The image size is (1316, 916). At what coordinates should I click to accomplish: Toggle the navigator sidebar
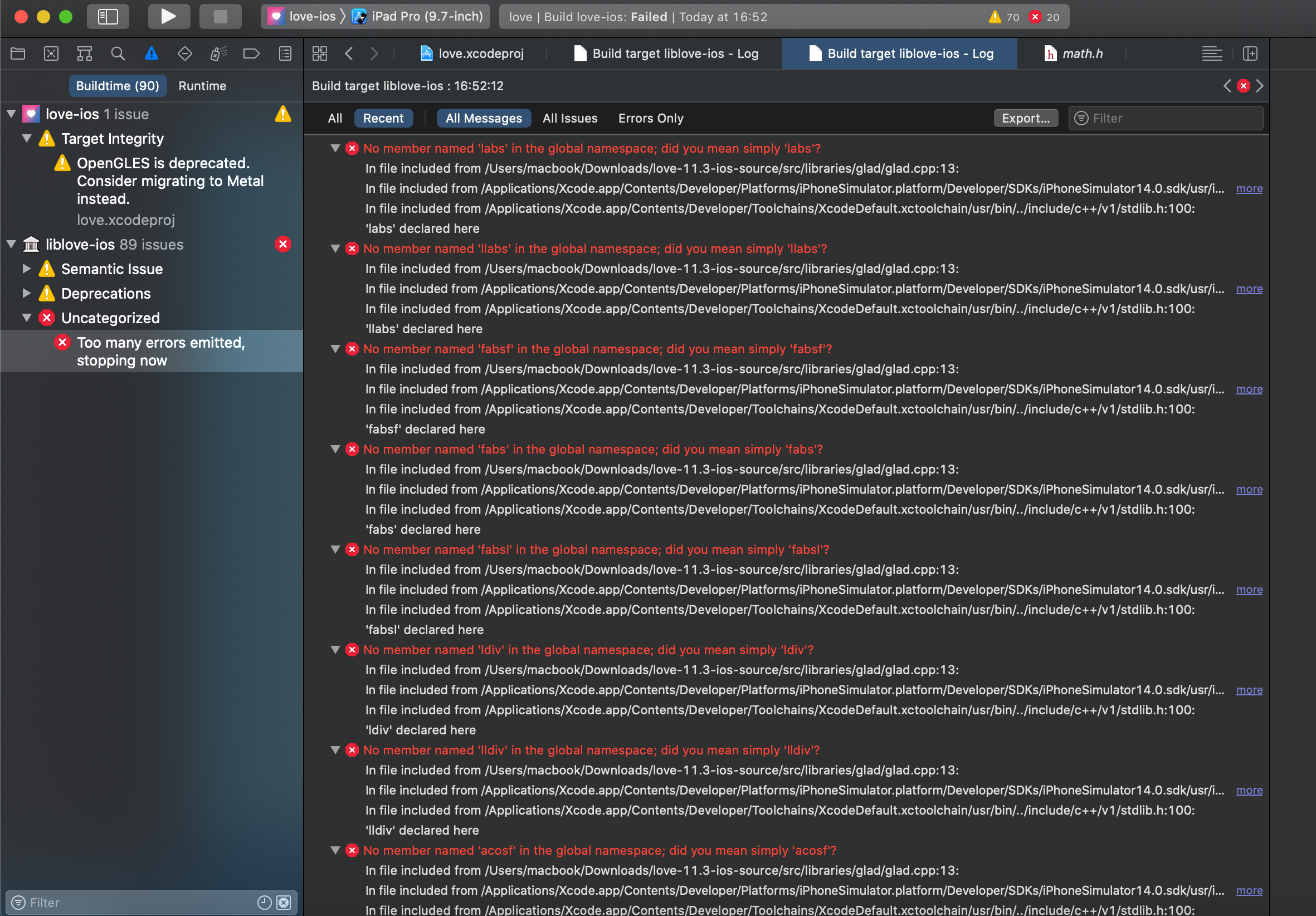pyautogui.click(x=108, y=17)
